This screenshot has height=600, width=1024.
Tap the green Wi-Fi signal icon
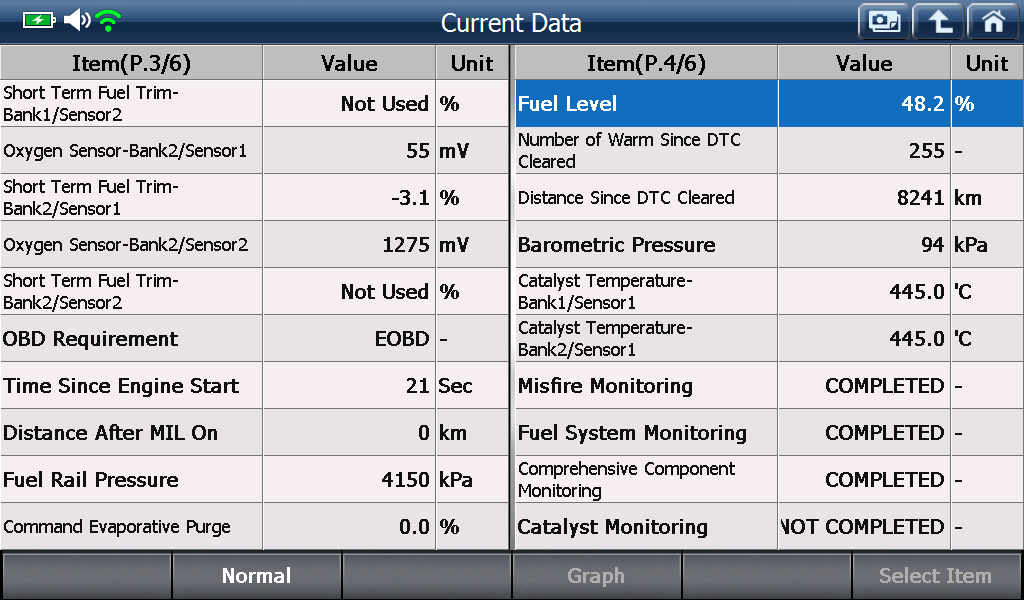[108, 20]
